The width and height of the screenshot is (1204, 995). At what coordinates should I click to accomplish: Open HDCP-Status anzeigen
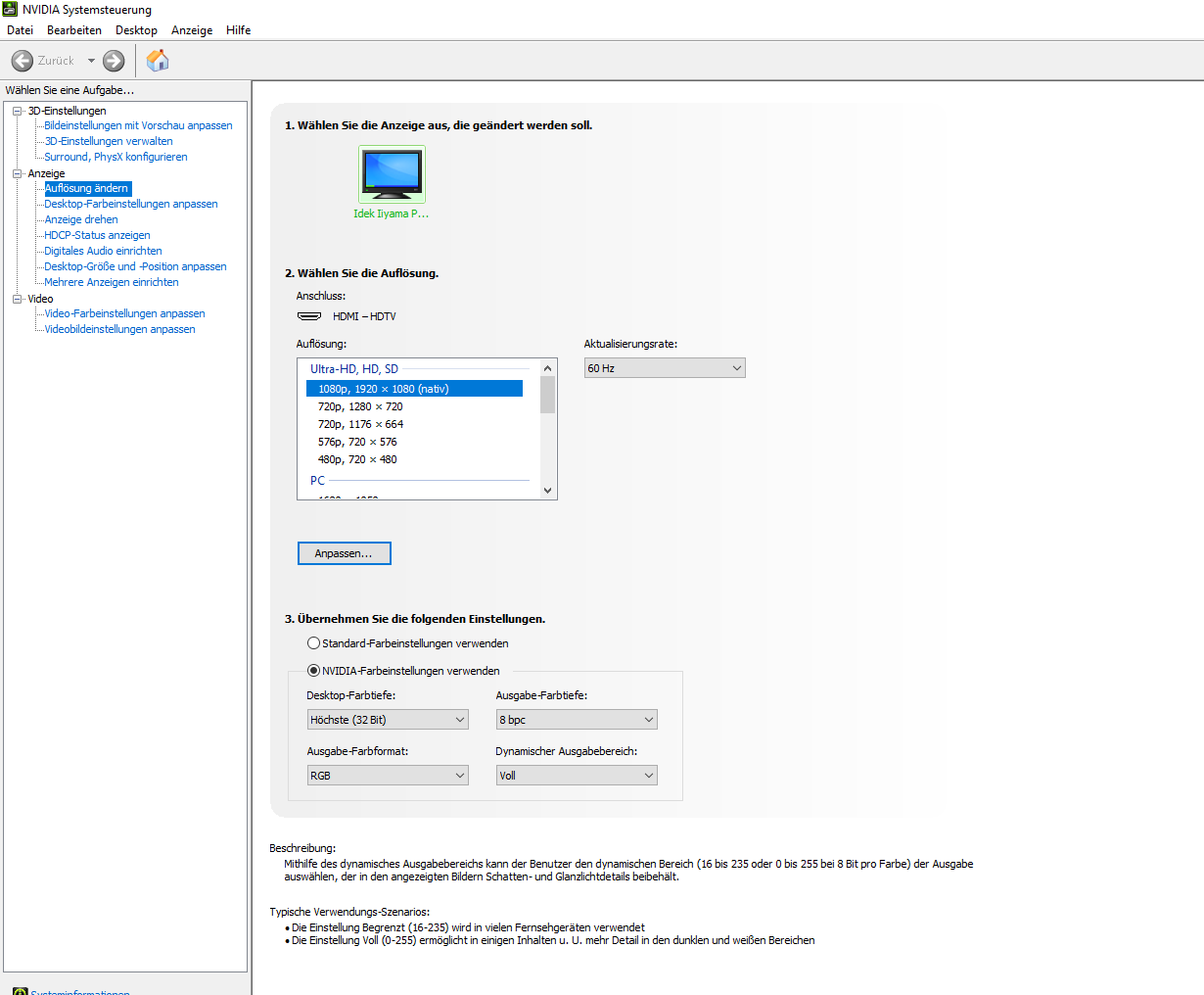pyautogui.click(x=97, y=235)
